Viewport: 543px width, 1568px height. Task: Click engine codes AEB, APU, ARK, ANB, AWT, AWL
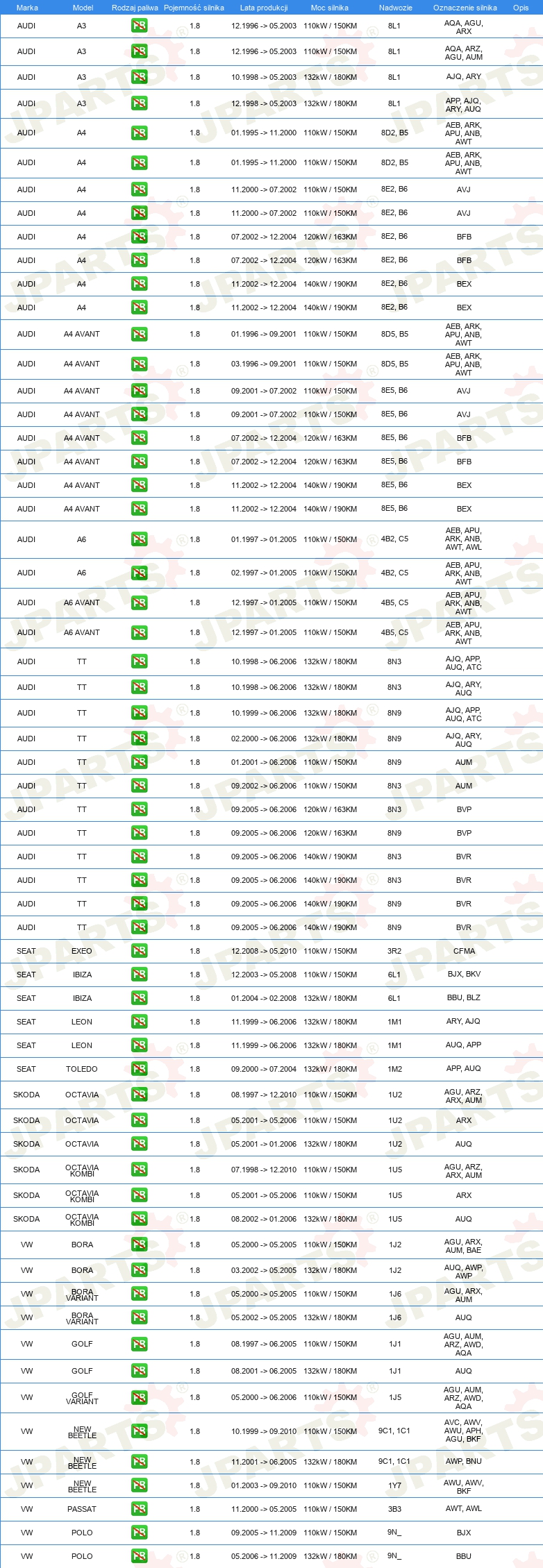pos(464,539)
